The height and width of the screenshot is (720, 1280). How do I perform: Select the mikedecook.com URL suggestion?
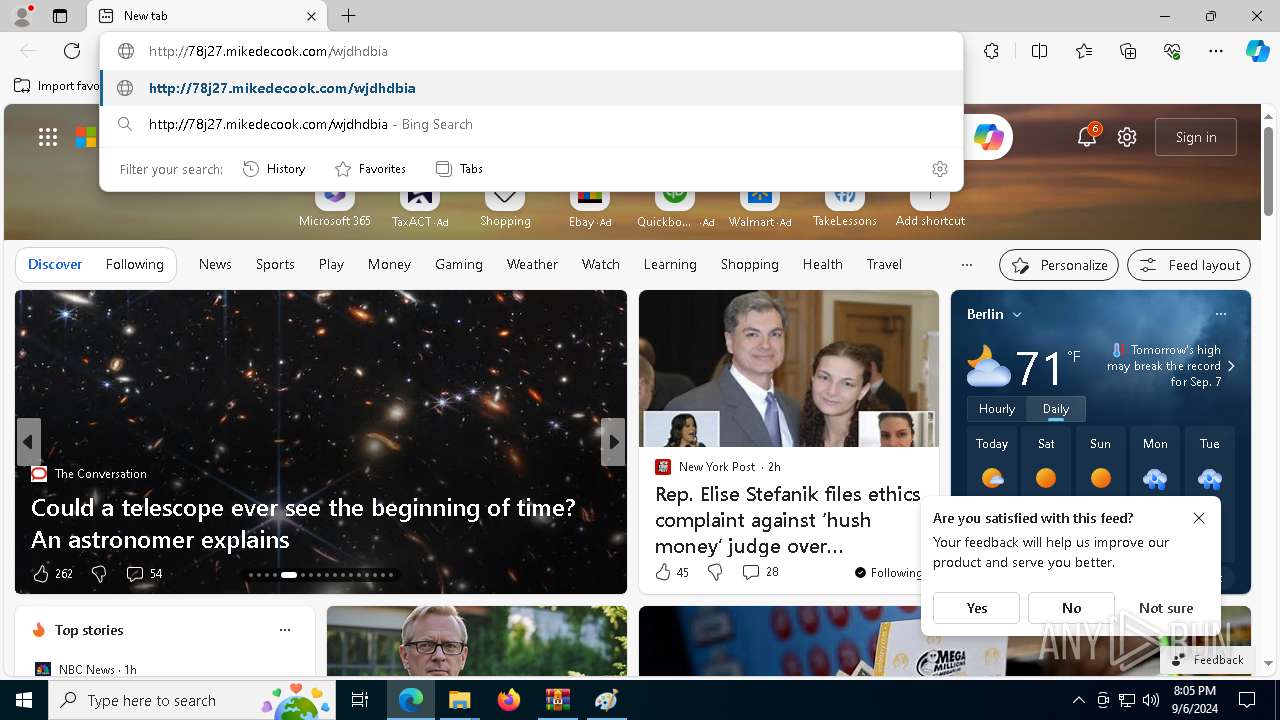click(x=532, y=88)
